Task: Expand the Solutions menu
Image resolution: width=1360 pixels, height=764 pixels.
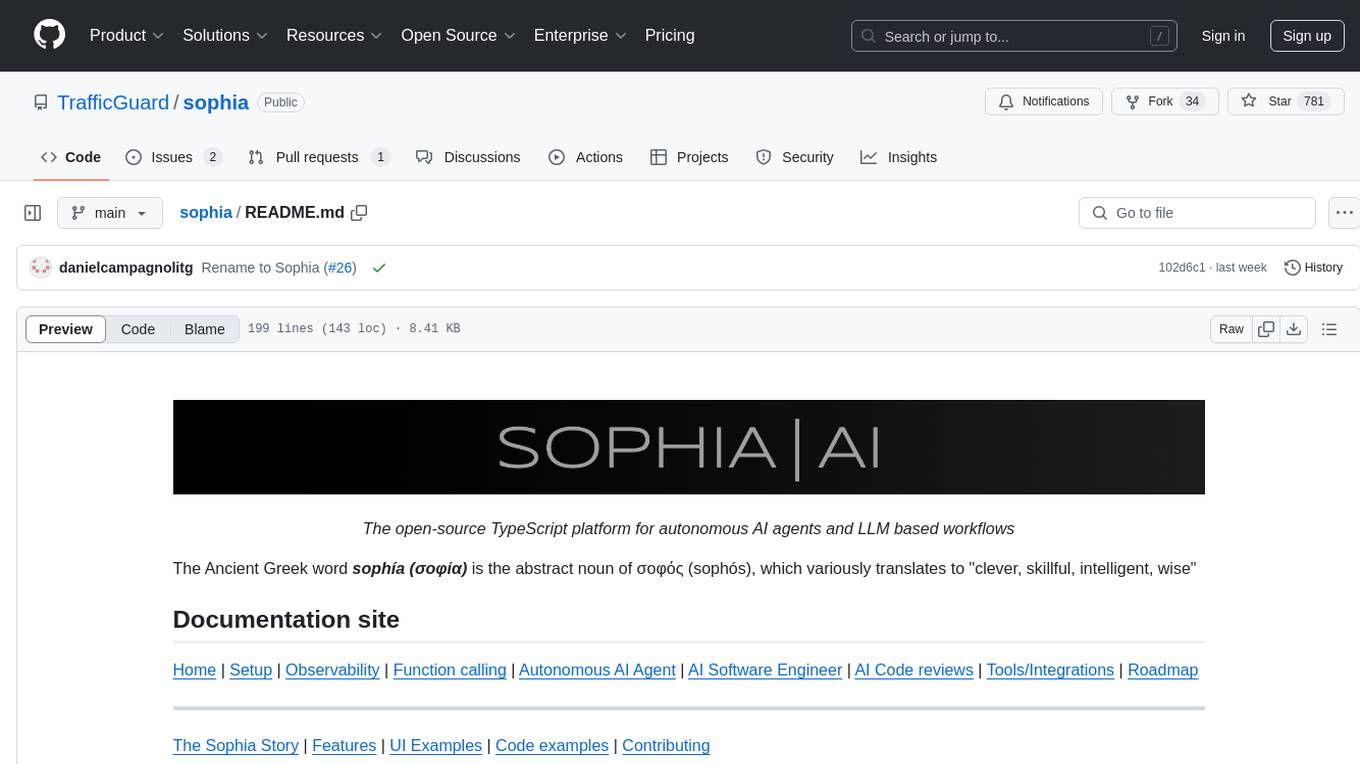Action: pos(225,35)
